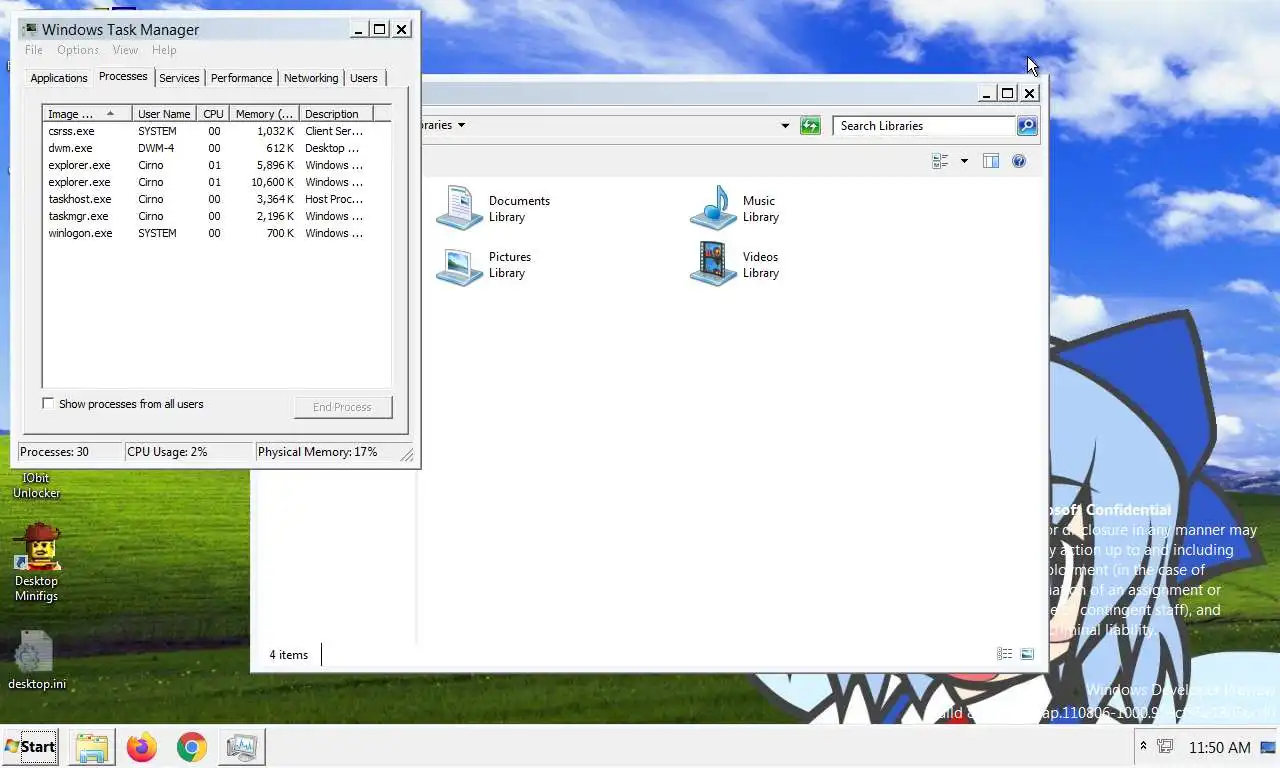Select the csrss.exe process row
The width and height of the screenshot is (1280, 768).
click(216, 131)
